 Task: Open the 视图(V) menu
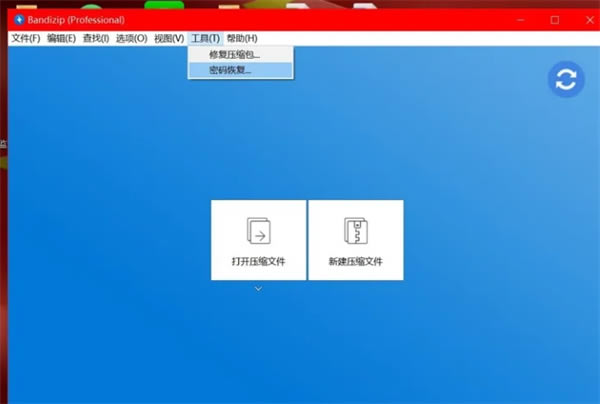click(169, 39)
